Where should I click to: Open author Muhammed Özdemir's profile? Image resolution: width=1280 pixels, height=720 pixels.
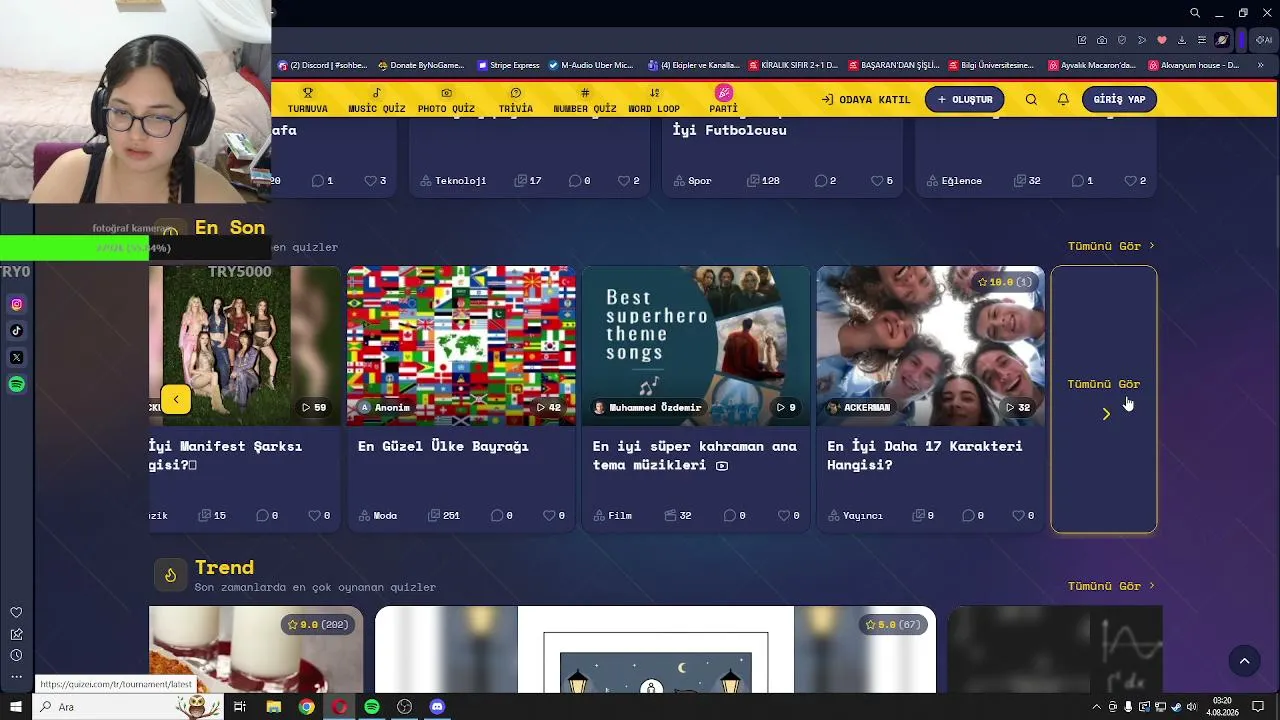click(x=647, y=408)
